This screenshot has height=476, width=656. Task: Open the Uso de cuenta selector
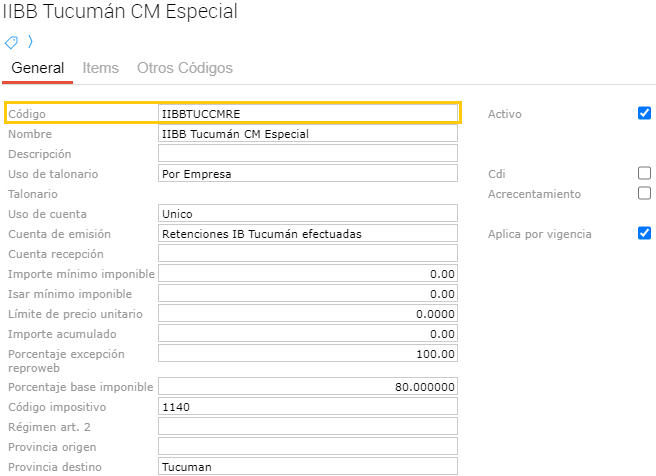[307, 214]
